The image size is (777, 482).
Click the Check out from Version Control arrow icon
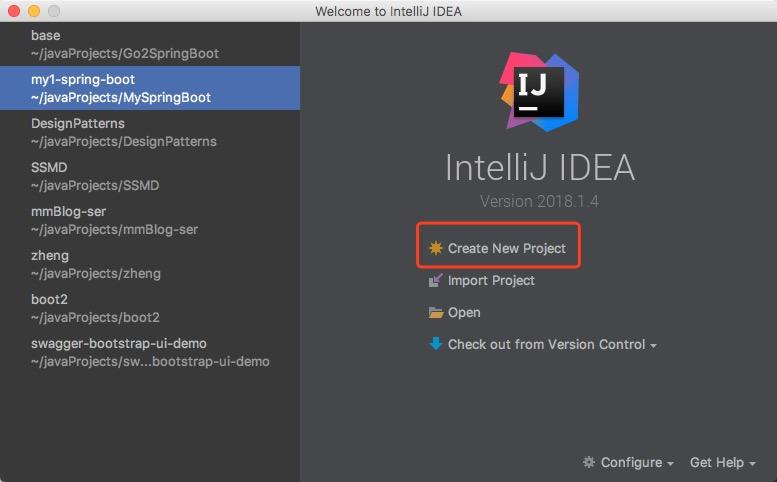tap(435, 344)
